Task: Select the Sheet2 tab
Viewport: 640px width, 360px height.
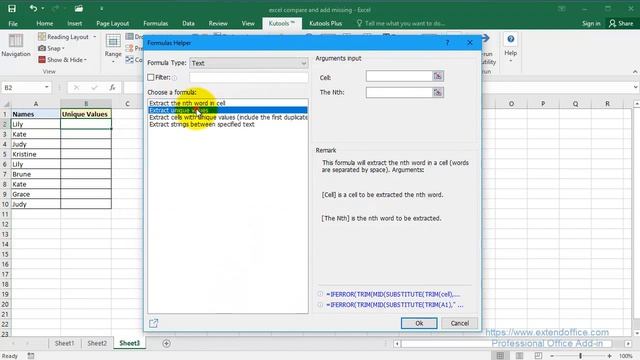Action: point(97,343)
